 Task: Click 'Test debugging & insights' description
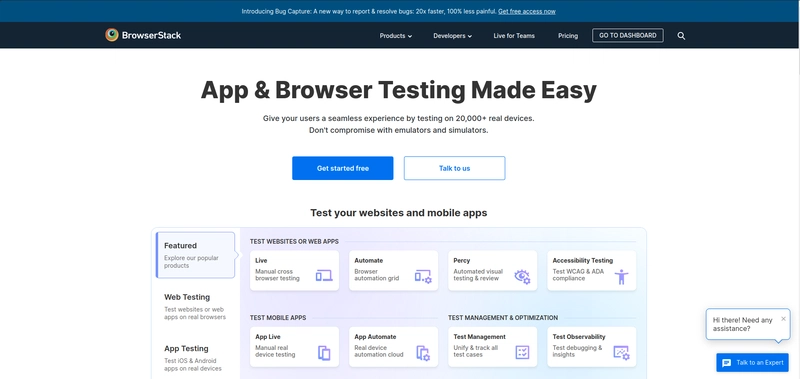pos(578,351)
